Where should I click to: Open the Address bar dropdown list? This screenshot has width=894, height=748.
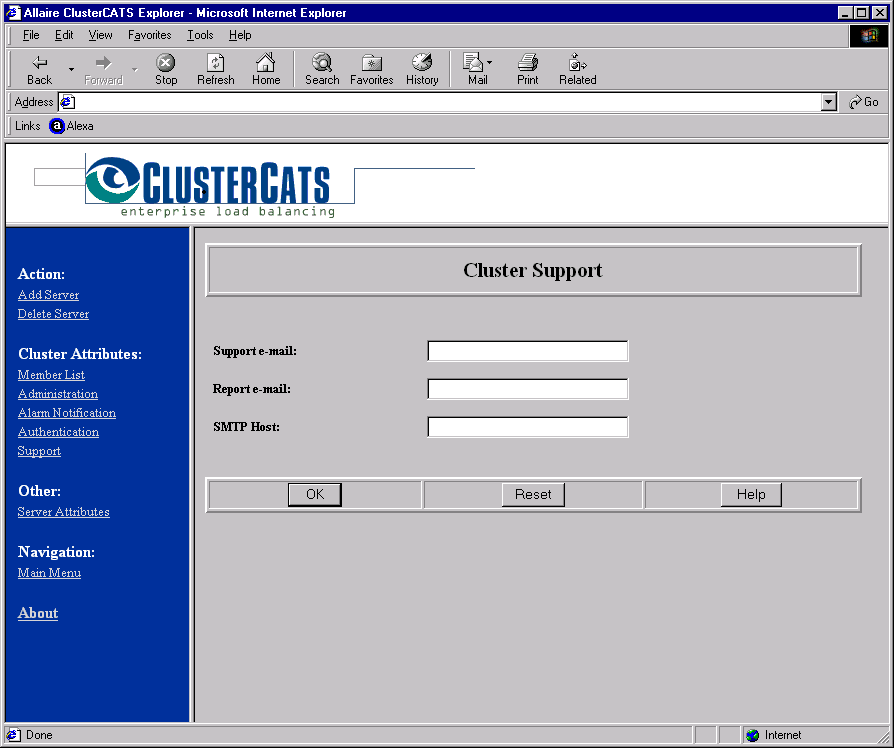click(x=828, y=102)
